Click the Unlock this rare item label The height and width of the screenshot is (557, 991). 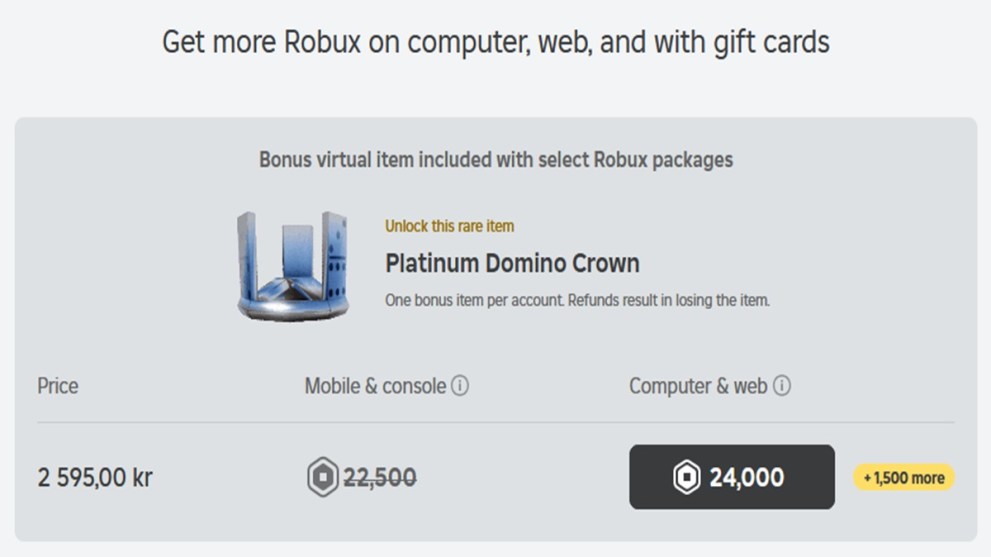449,226
